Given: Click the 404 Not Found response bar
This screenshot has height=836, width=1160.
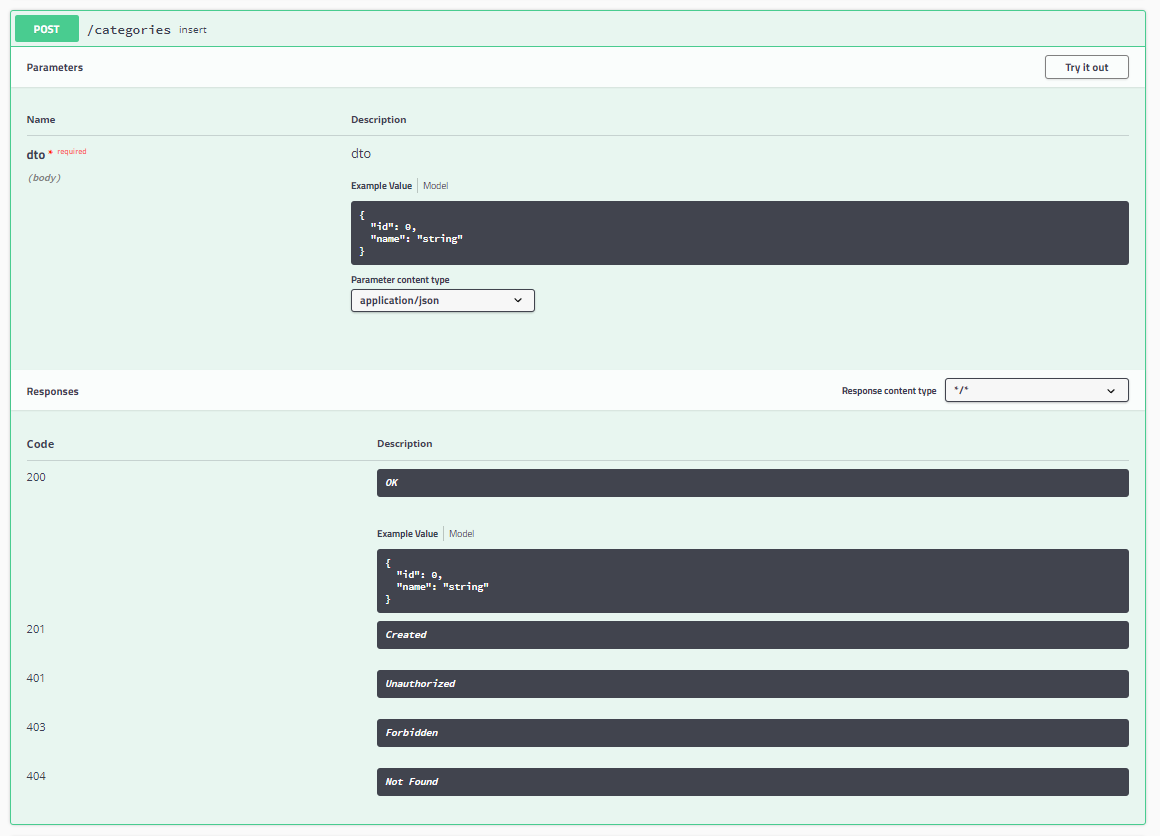Looking at the screenshot, I should (x=752, y=781).
